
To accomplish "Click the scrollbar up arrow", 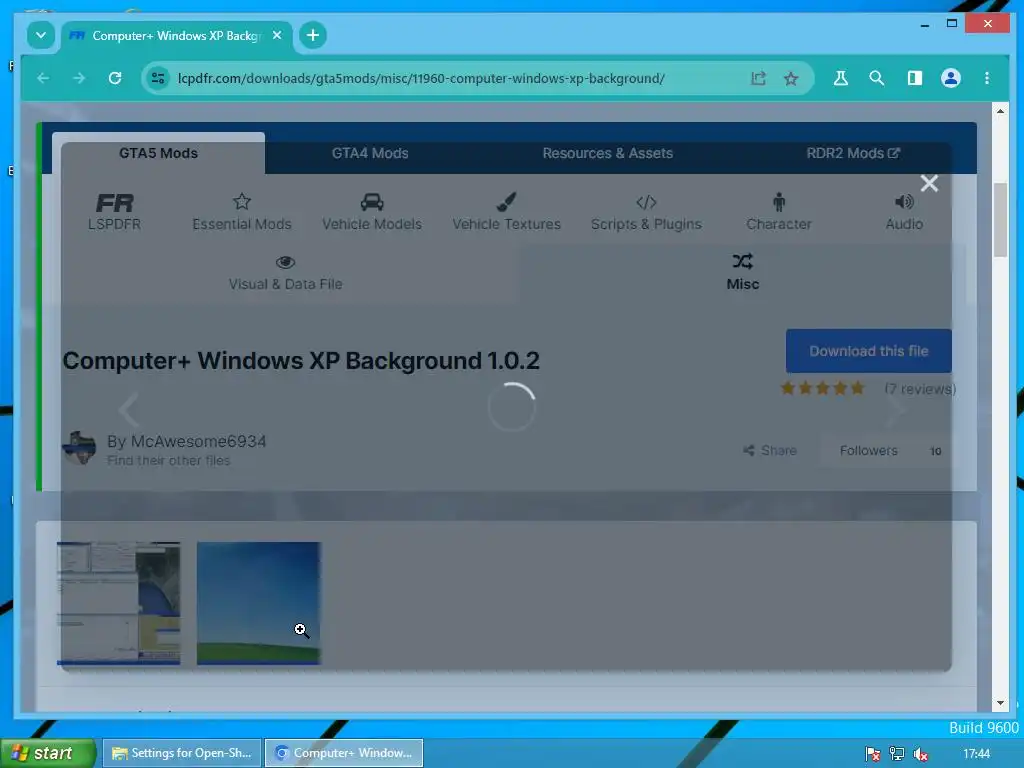I will pos(1000,111).
